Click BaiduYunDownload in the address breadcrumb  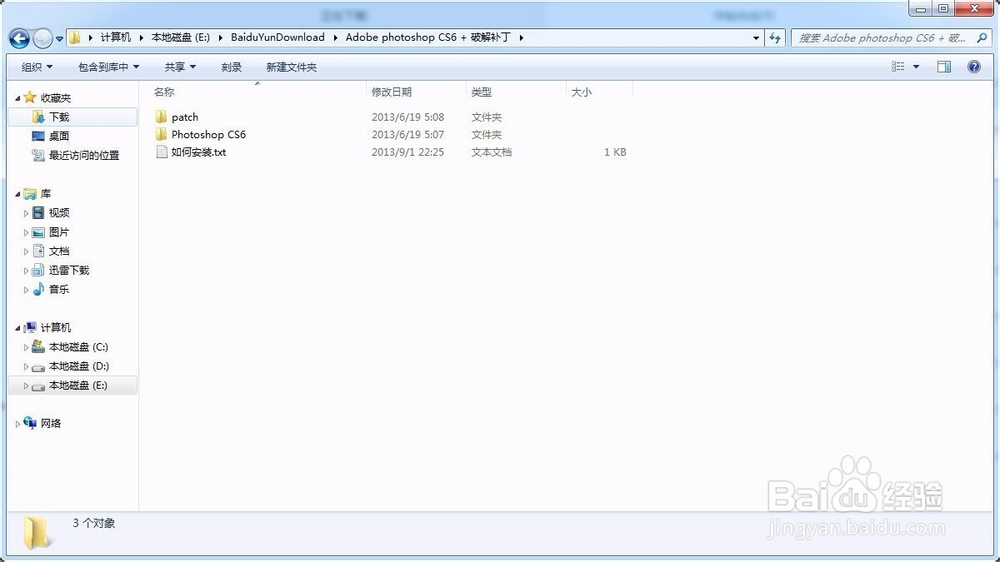[x=277, y=38]
